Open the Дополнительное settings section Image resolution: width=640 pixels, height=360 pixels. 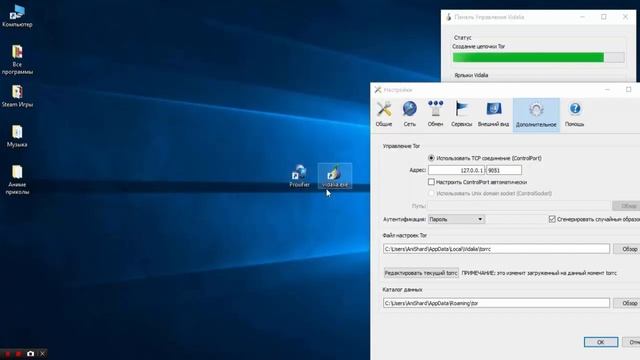point(536,115)
